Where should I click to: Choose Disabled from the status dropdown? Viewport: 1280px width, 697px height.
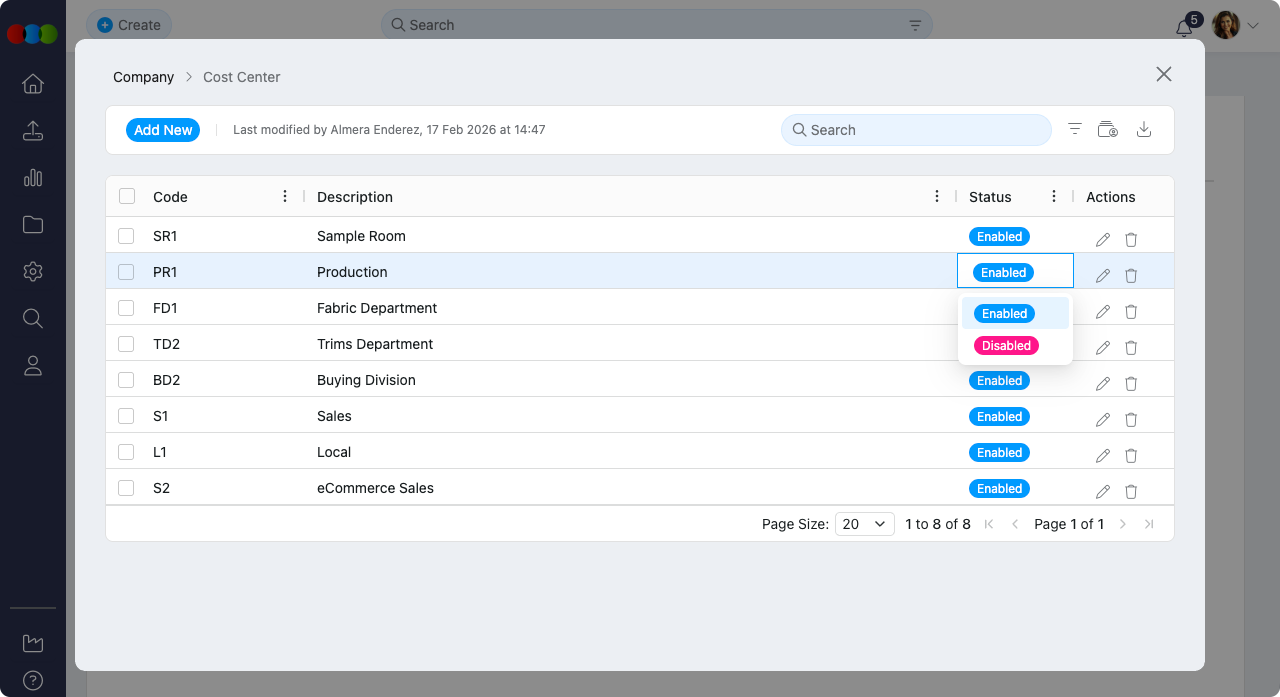point(1006,346)
